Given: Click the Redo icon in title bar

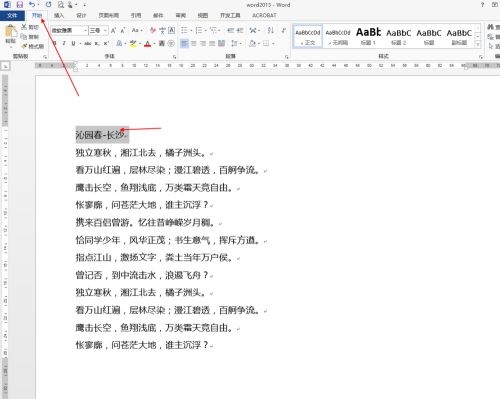Looking at the screenshot, I should coord(49,4).
